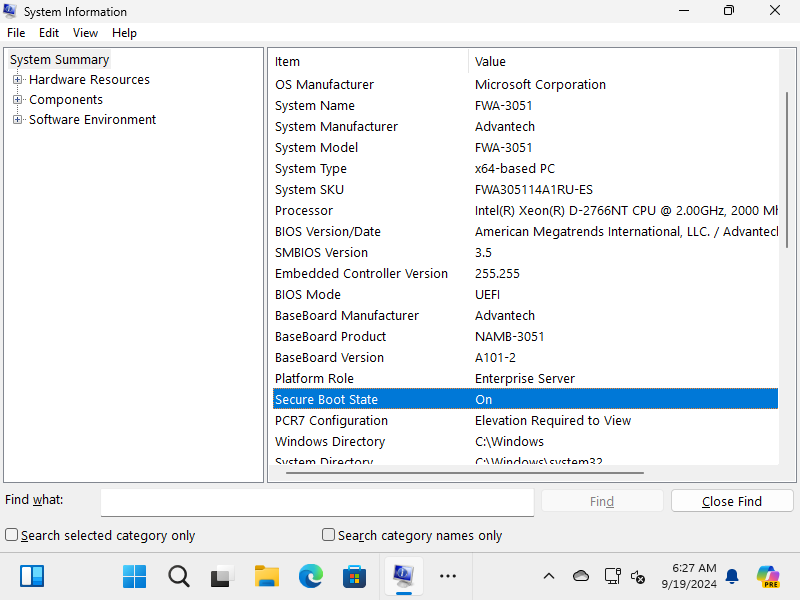Image resolution: width=800 pixels, height=600 pixels.
Task: Click the FWA305114A1RU-ES value
Action: coord(534,189)
